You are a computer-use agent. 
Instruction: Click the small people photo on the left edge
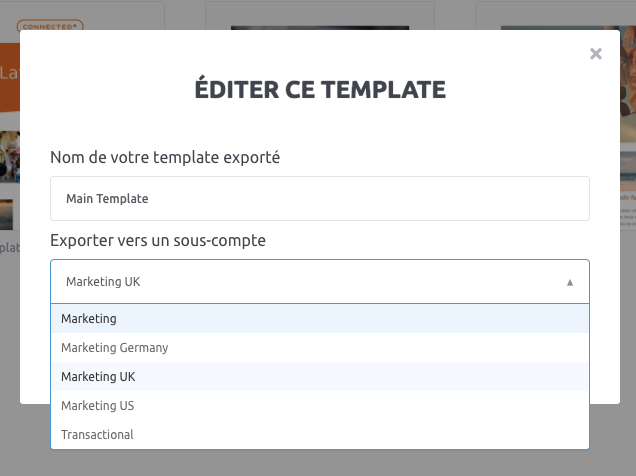(x=10, y=157)
